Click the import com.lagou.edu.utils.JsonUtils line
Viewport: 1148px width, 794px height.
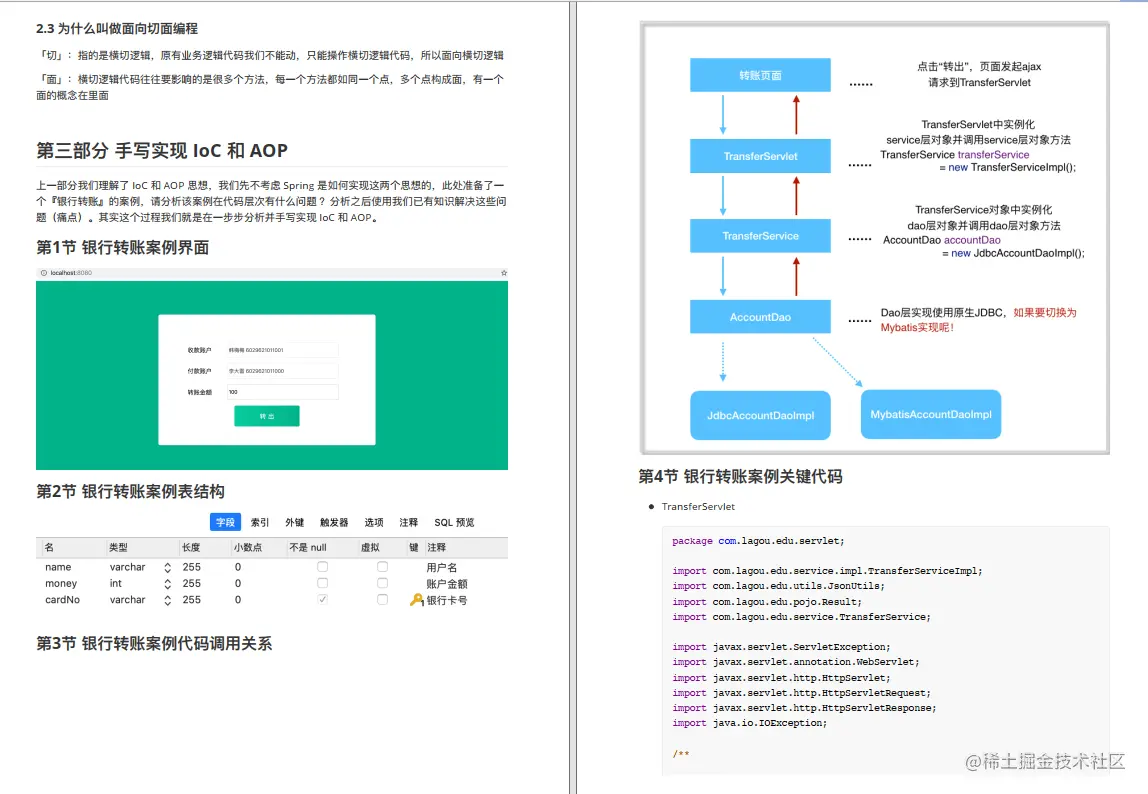pyautogui.click(x=778, y=586)
